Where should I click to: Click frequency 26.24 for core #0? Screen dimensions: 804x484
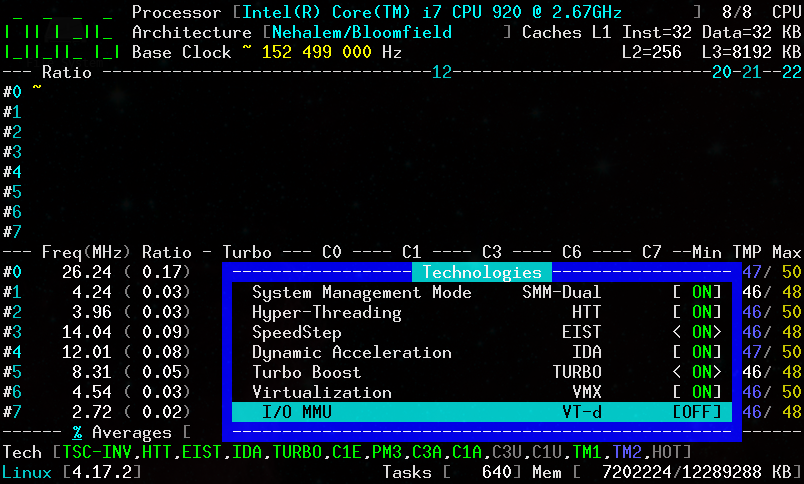coord(87,272)
